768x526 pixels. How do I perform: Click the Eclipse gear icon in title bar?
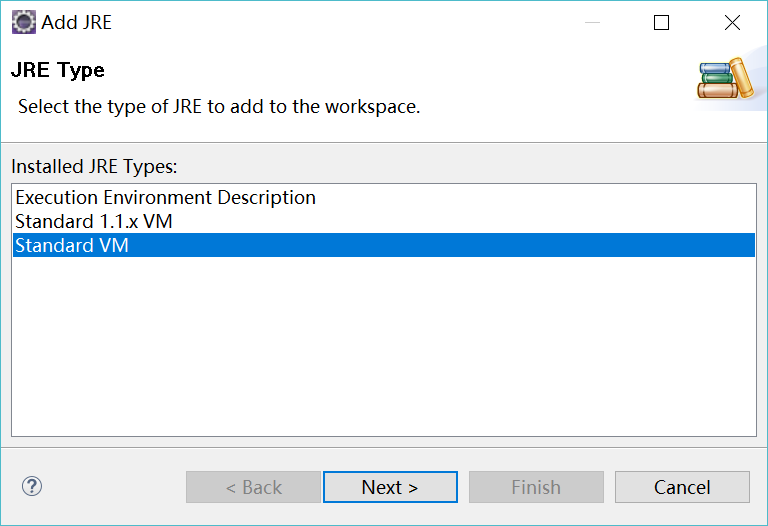[24, 22]
